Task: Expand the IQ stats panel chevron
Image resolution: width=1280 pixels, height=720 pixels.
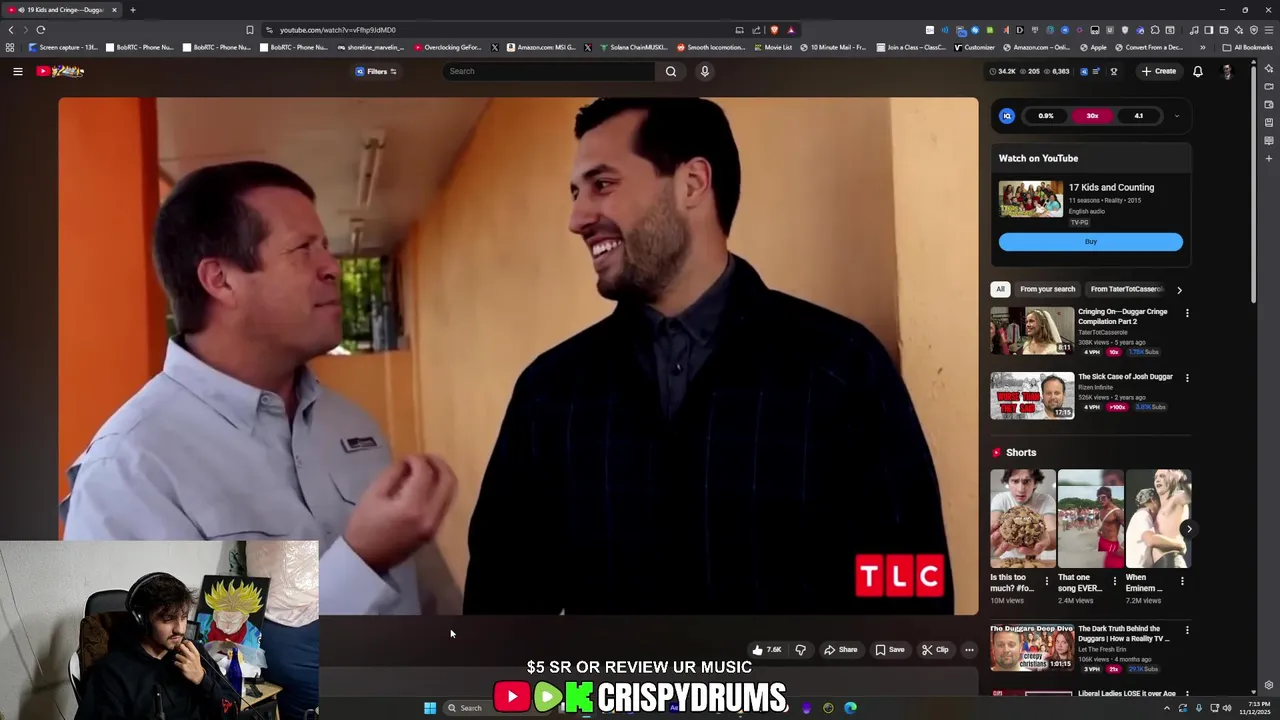Action: [1176, 116]
